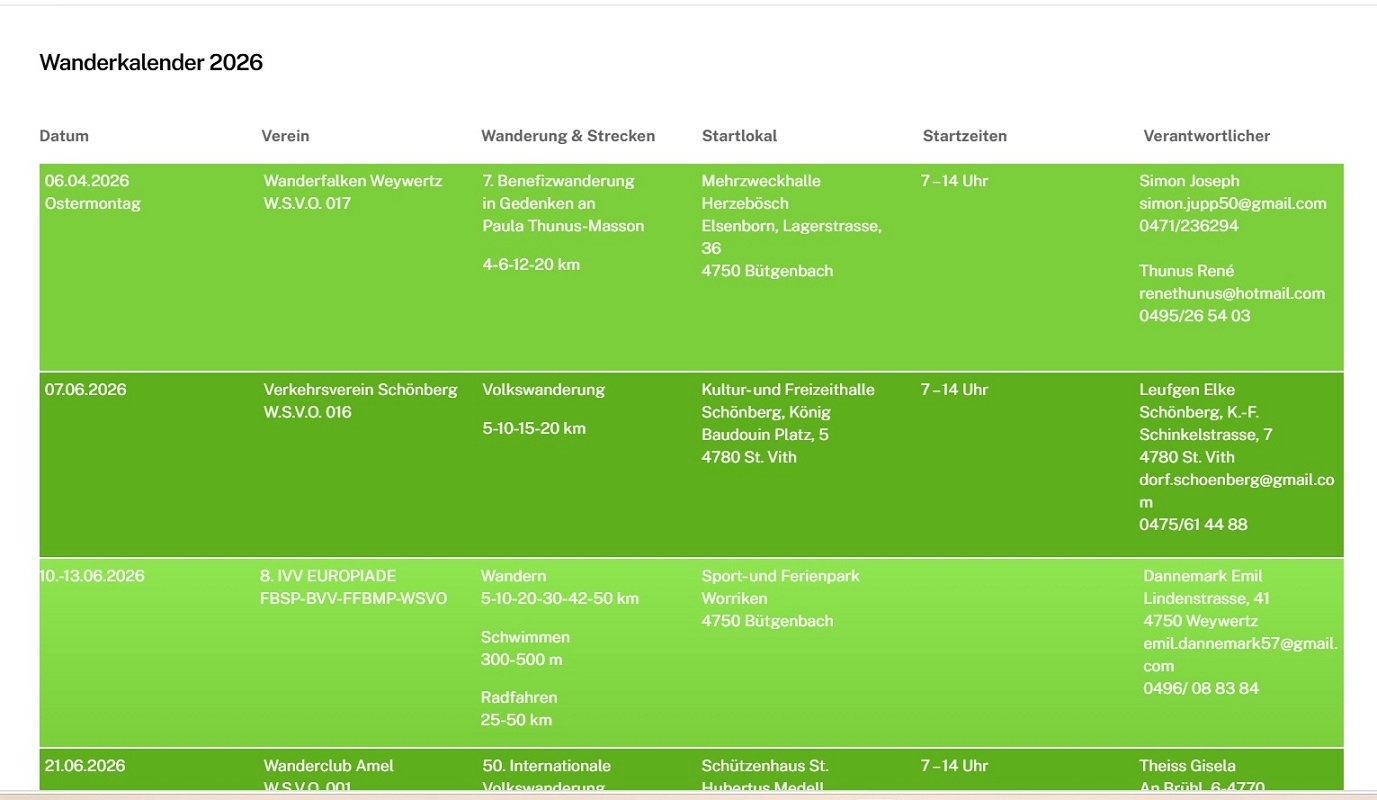Click the date 10.-13.06.2026
The width and height of the screenshot is (1377, 800).
pyautogui.click(x=92, y=576)
